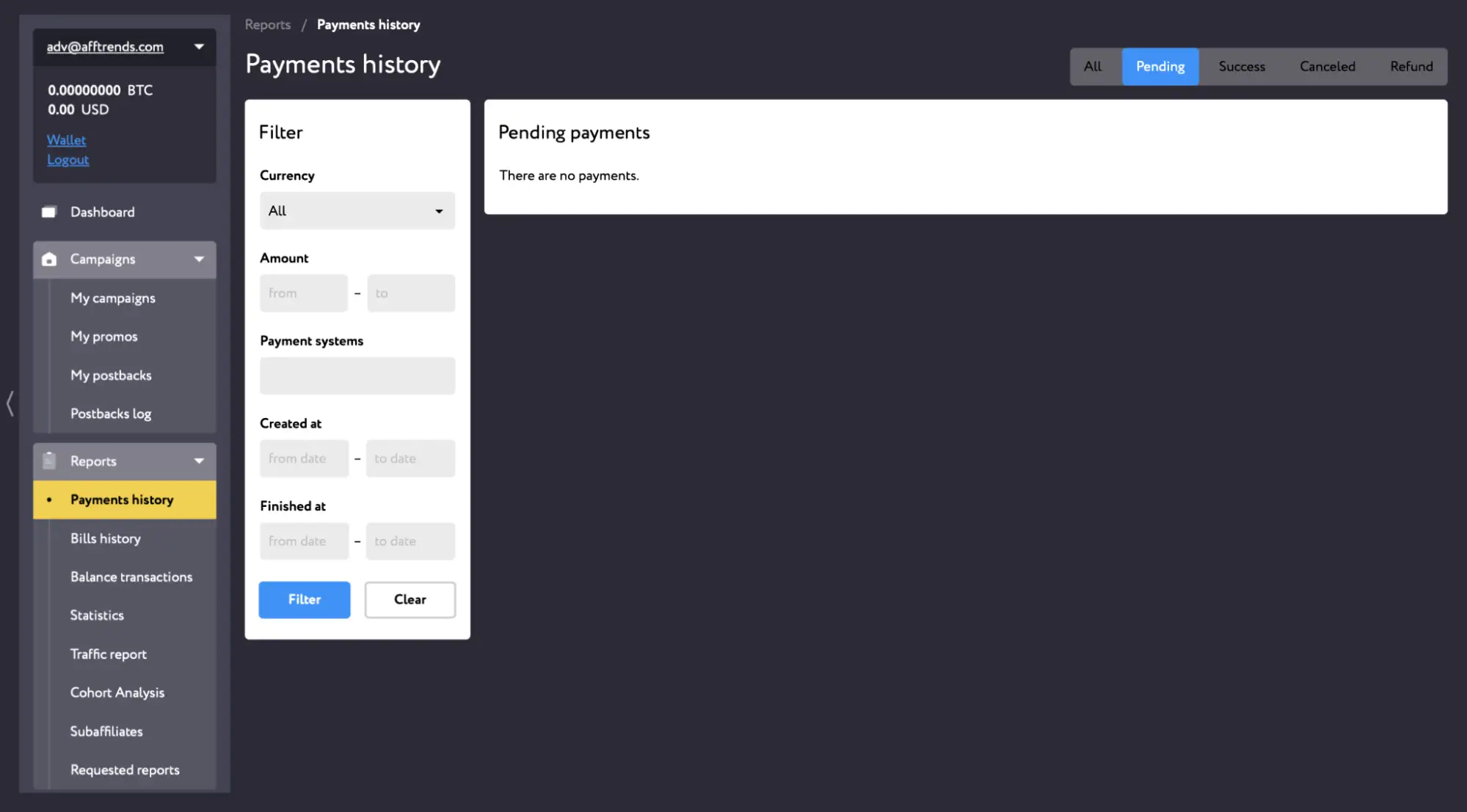Open Cohort Analysis report
Viewport: 1467px width, 812px height.
pos(117,692)
